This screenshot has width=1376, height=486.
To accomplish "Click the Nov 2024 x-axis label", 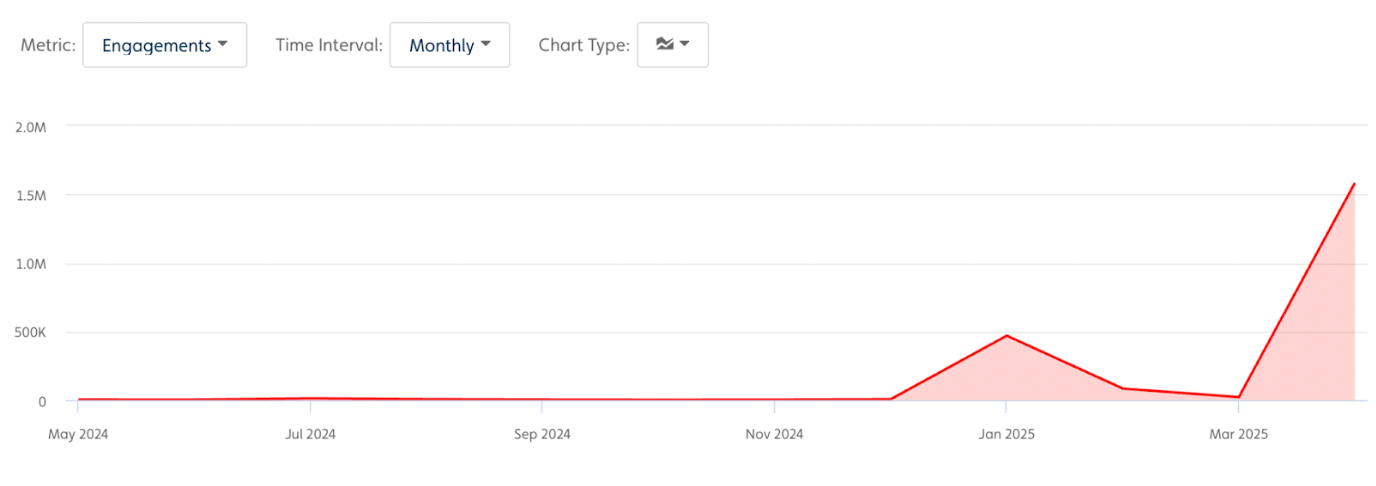I will (x=775, y=434).
